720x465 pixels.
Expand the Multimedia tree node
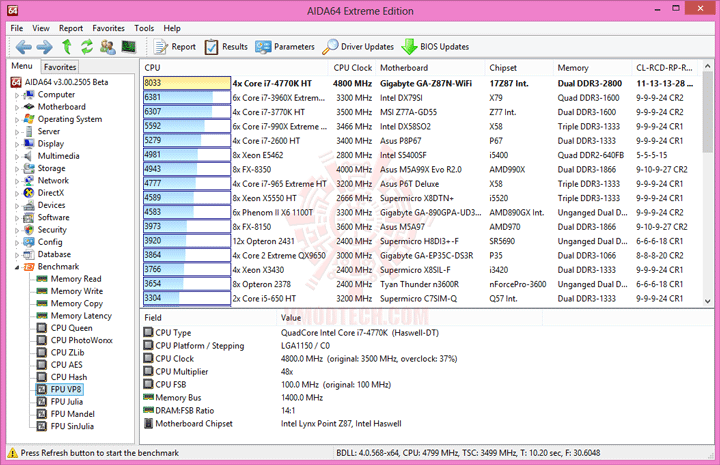(x=17, y=157)
